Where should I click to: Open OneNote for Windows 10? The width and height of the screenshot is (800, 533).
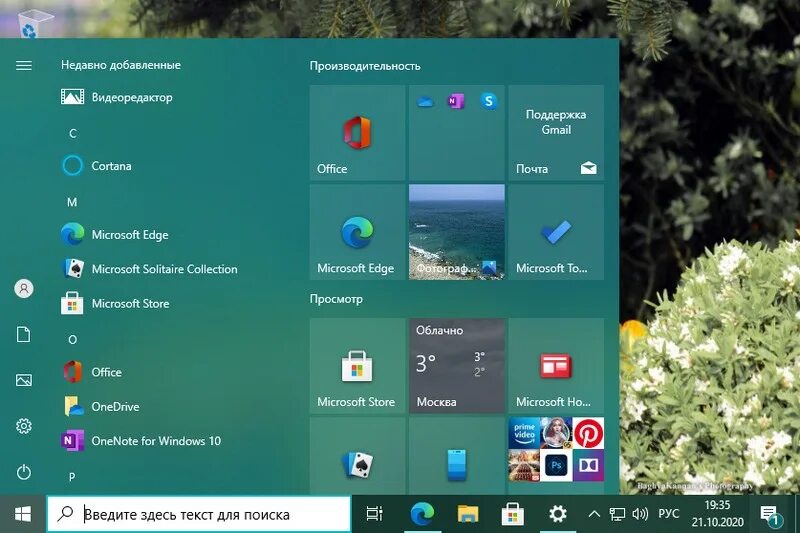click(x=141, y=441)
